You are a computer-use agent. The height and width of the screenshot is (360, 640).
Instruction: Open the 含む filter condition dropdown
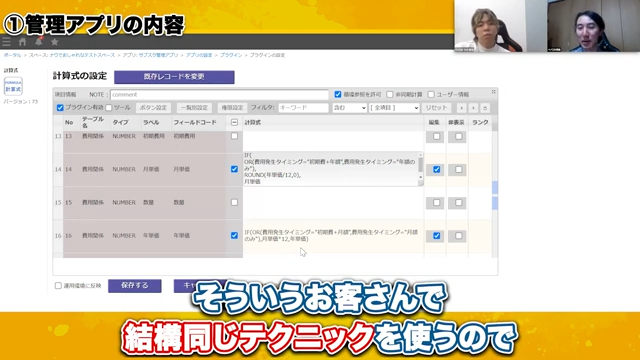click(349, 108)
